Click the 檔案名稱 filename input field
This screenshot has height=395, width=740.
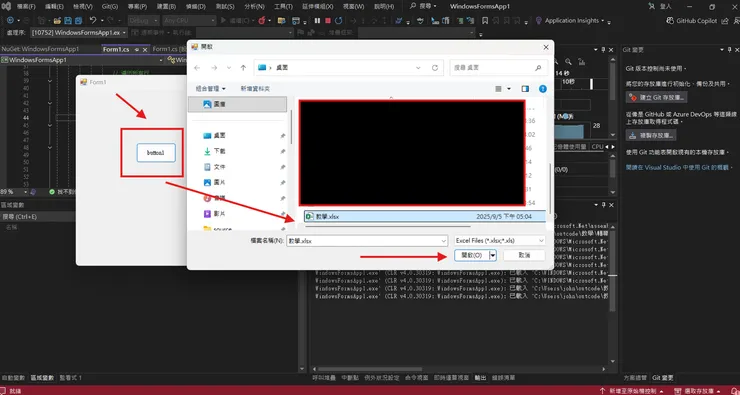pos(367,241)
